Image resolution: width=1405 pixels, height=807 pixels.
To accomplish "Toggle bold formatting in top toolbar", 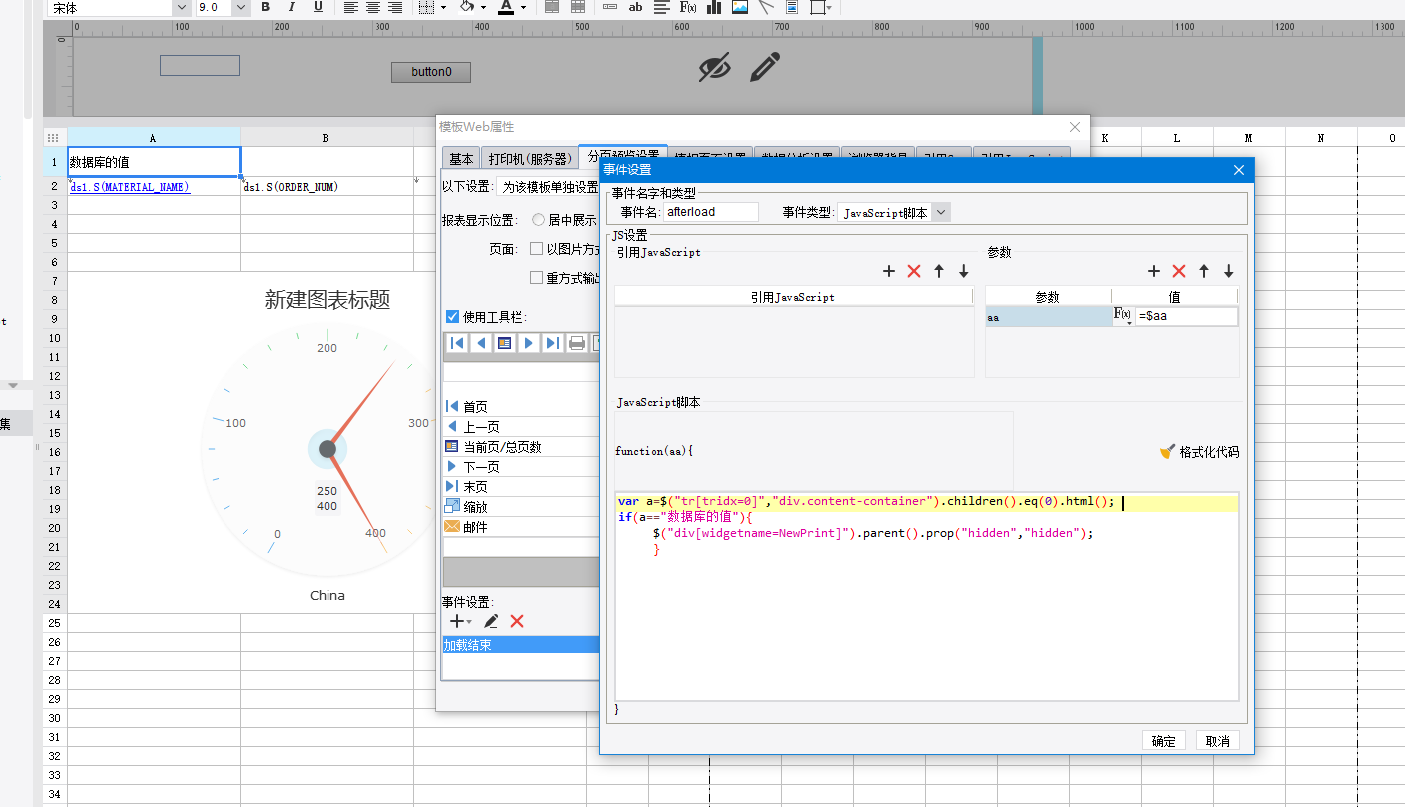I will (x=265, y=7).
